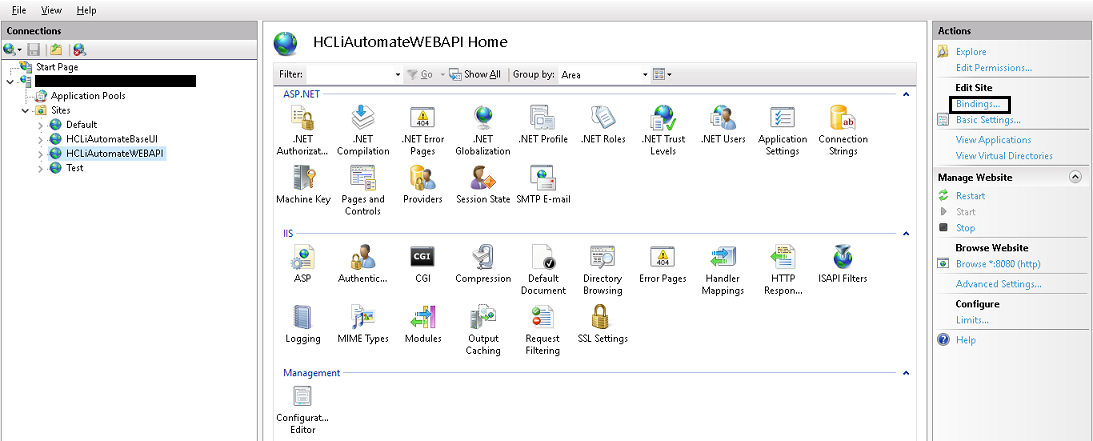
Task: Collapse the Management group section
Action: click(906, 373)
